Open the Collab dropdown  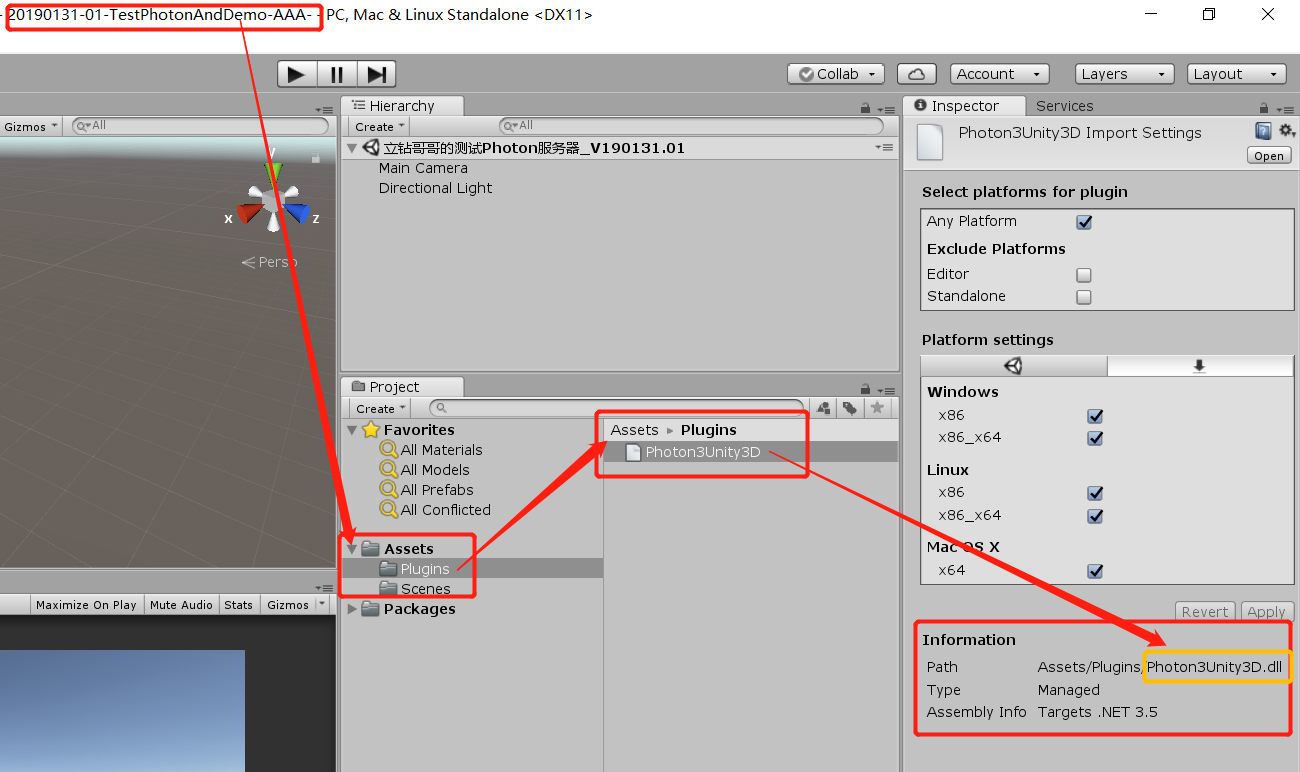pos(836,74)
